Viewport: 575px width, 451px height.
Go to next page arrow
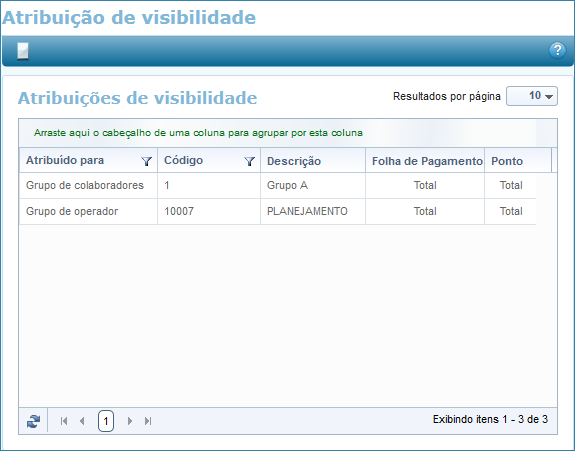click(129, 421)
